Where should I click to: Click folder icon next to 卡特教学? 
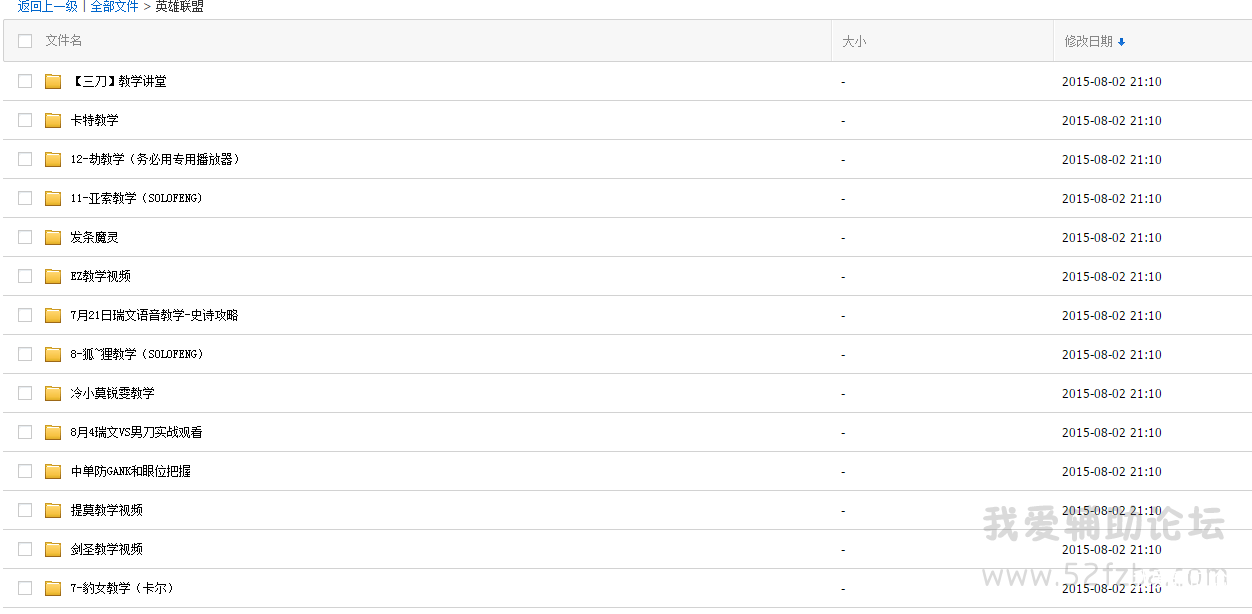coord(53,120)
